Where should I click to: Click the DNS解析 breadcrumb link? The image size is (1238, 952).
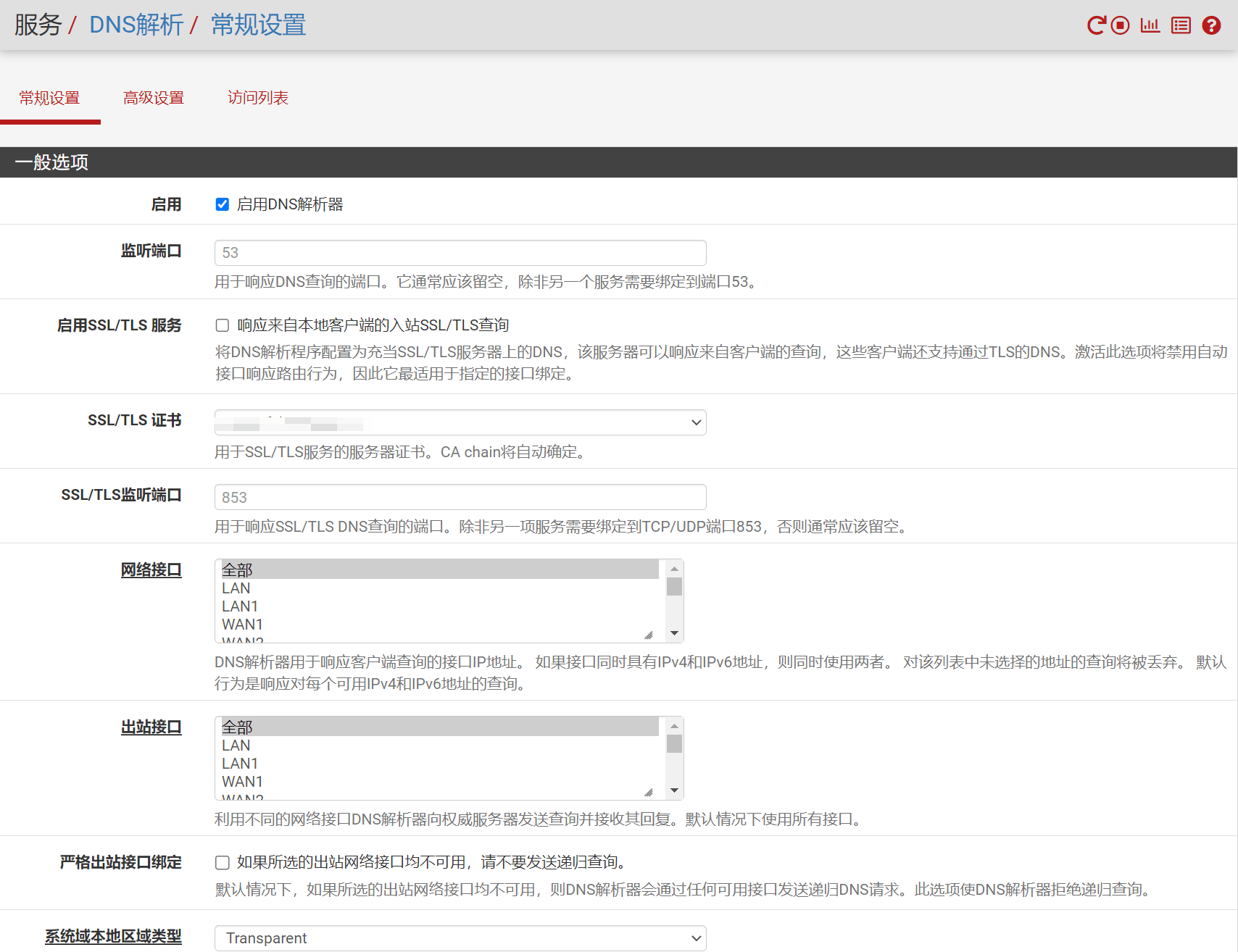(136, 25)
